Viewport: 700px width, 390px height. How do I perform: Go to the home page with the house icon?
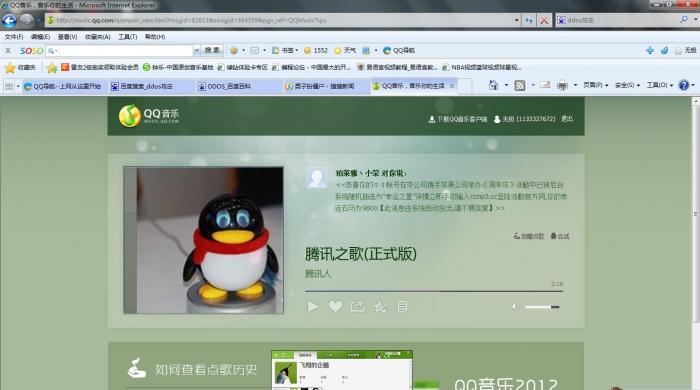(x=493, y=85)
